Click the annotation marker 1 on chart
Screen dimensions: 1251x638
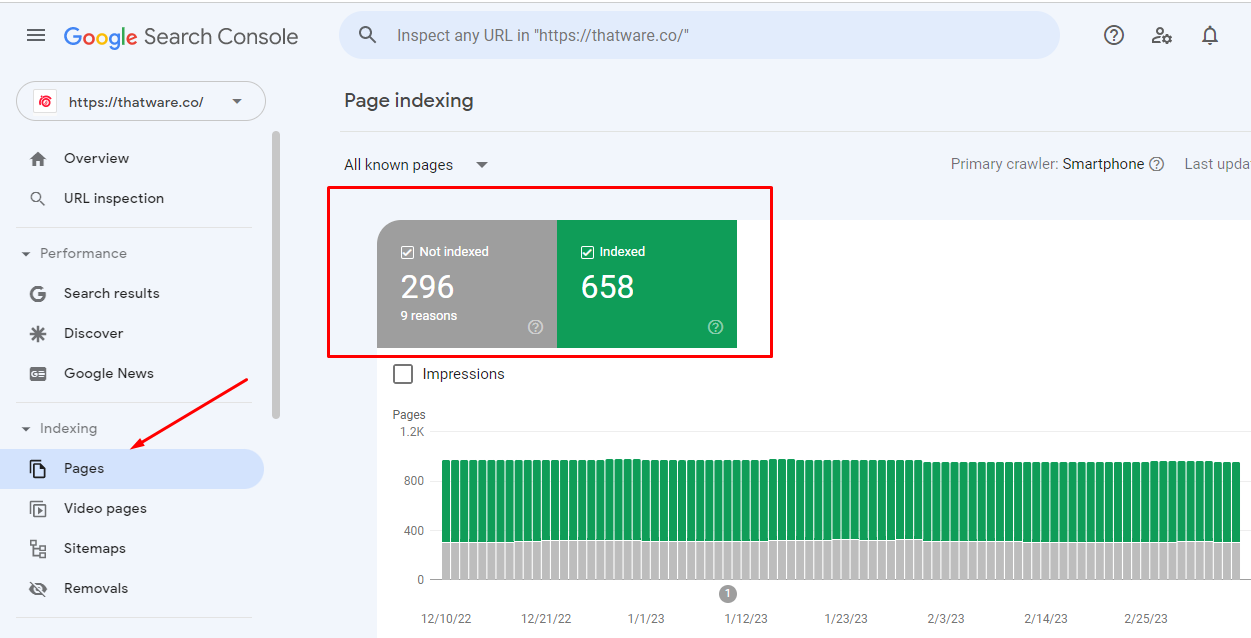(x=728, y=594)
